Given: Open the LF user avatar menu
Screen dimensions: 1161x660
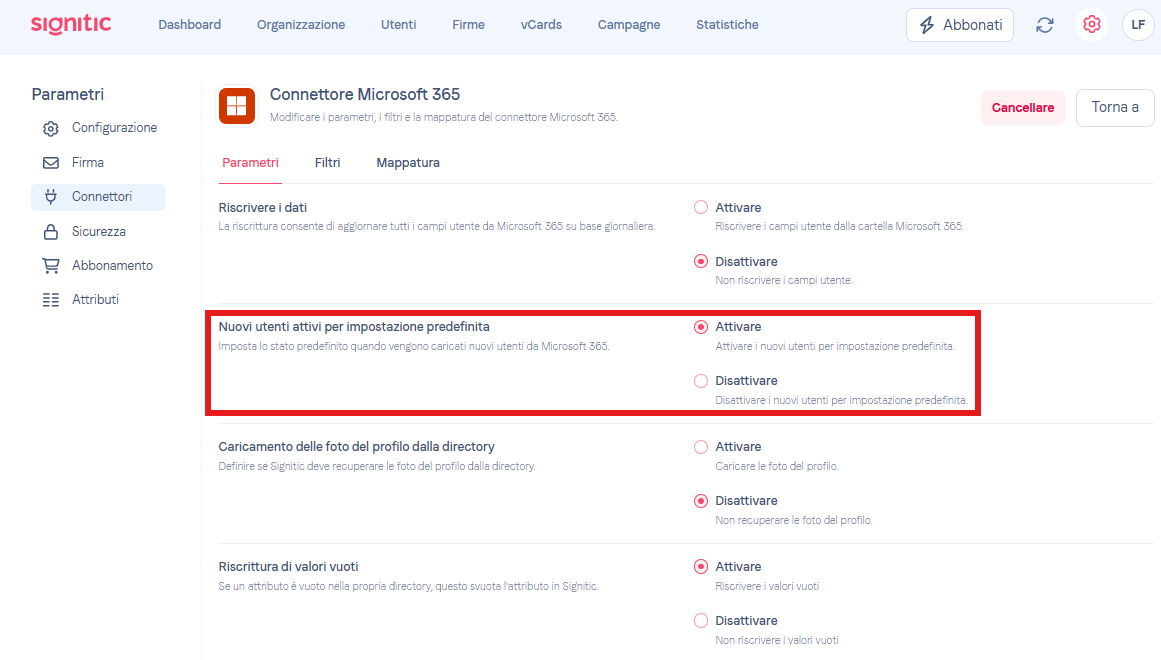Looking at the screenshot, I should tap(1138, 24).
